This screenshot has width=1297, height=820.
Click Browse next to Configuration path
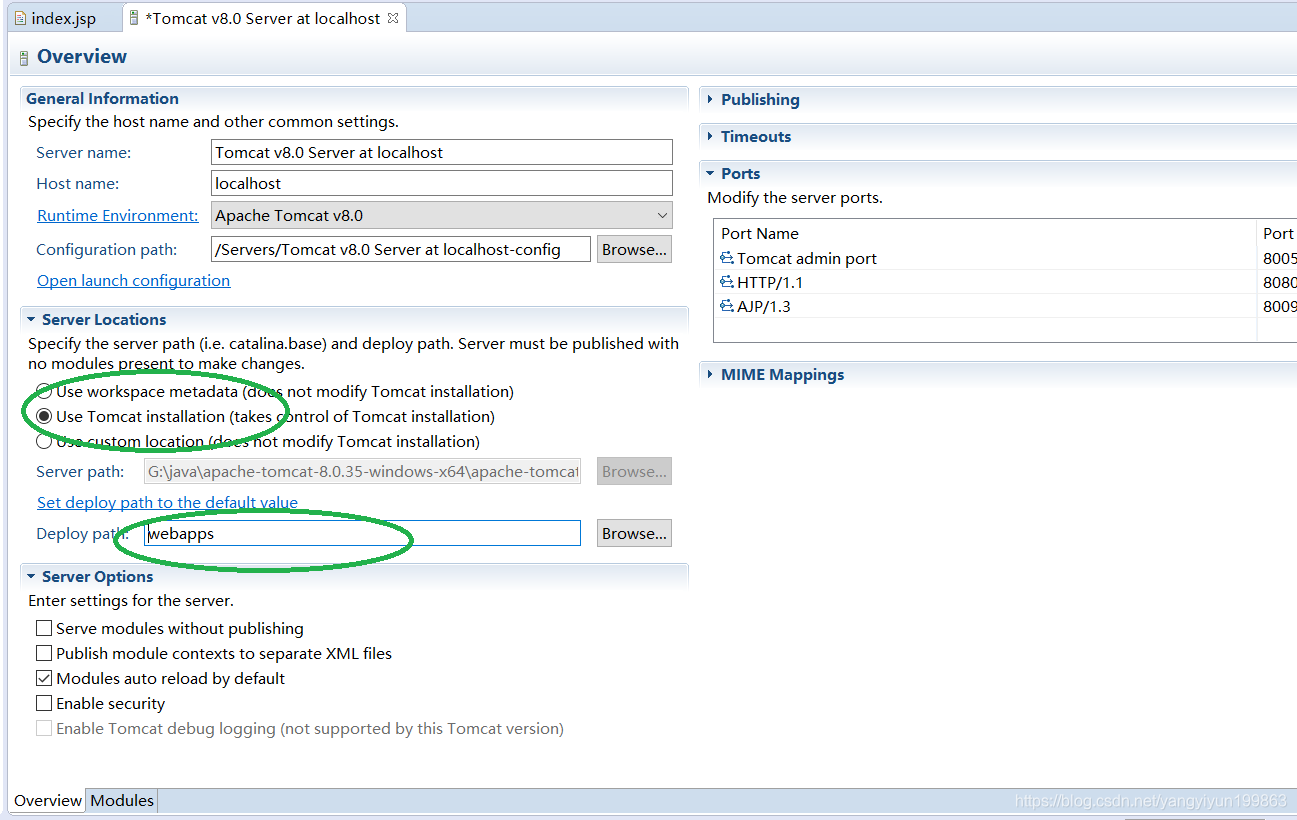tap(634, 249)
